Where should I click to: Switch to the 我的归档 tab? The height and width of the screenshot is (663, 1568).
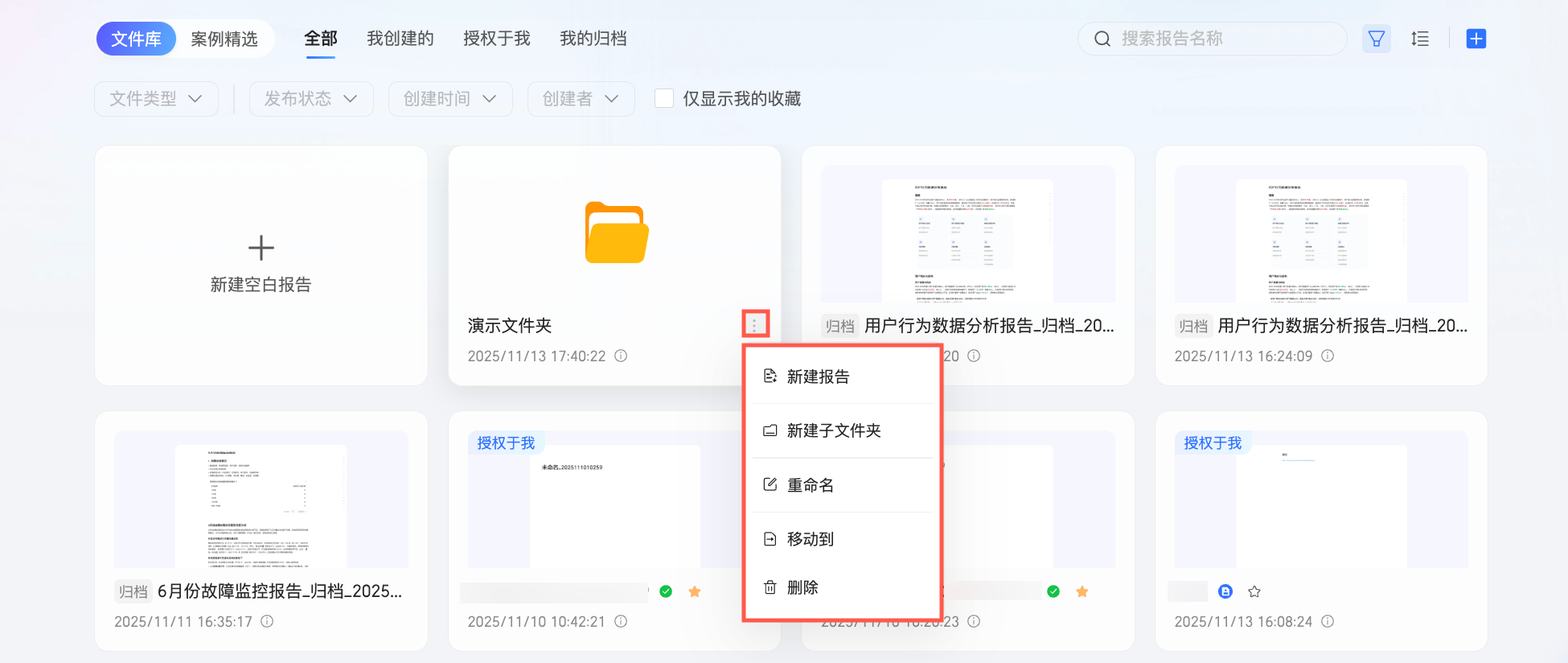coord(593,39)
